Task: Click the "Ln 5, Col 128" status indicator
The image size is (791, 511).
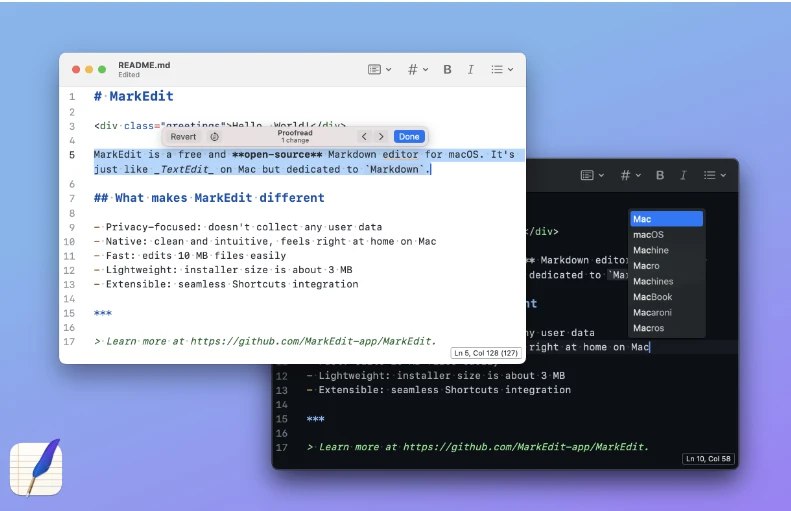Action: [x=486, y=353]
